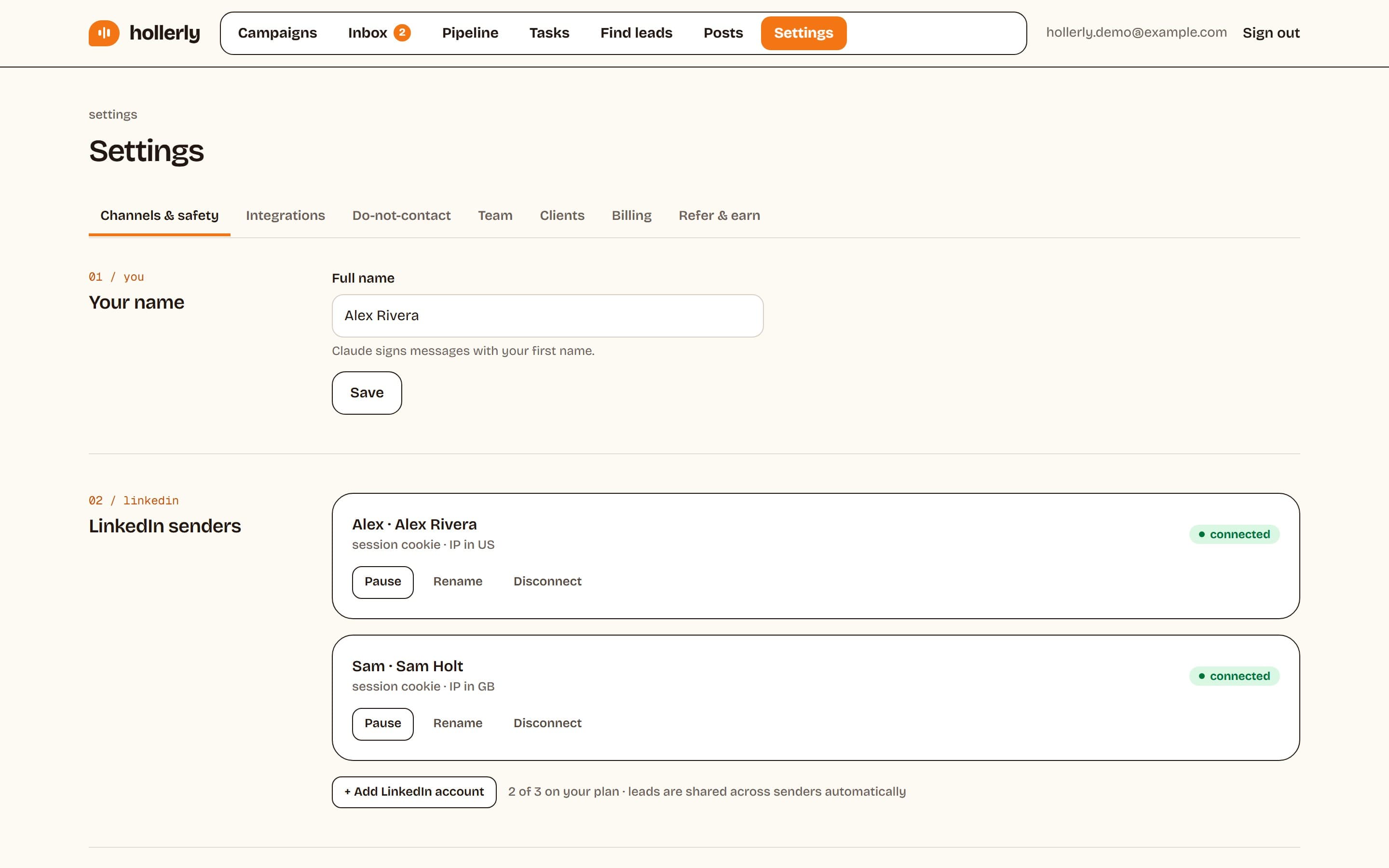Open the Posts page

tap(723, 33)
